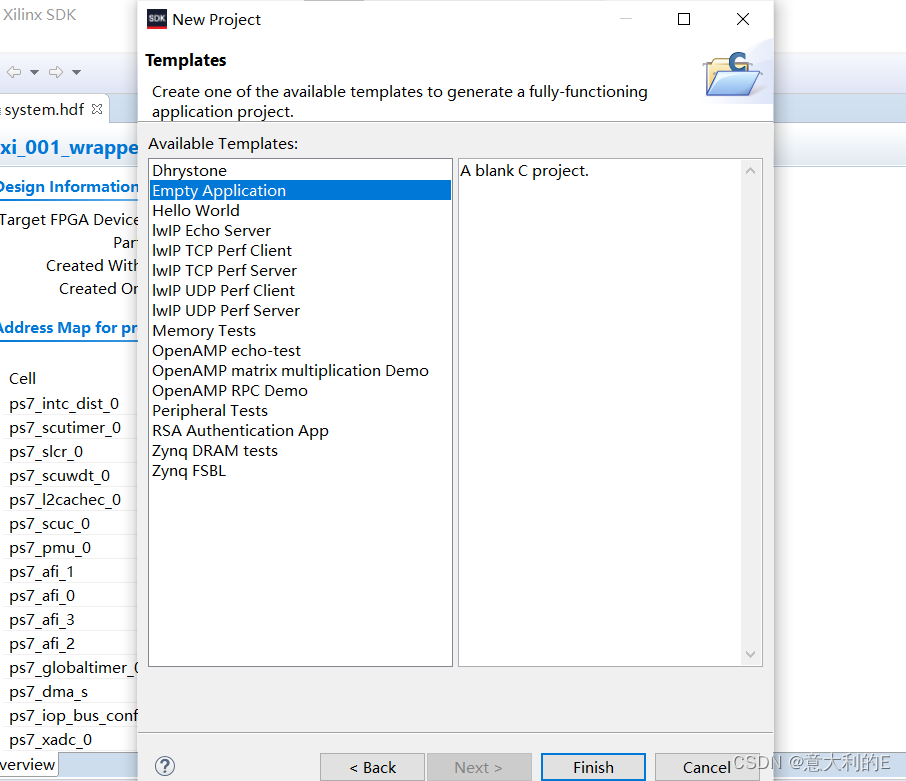Viewport: 906px width, 781px height.
Task: Choose the Hello World template
Action: (x=300, y=210)
